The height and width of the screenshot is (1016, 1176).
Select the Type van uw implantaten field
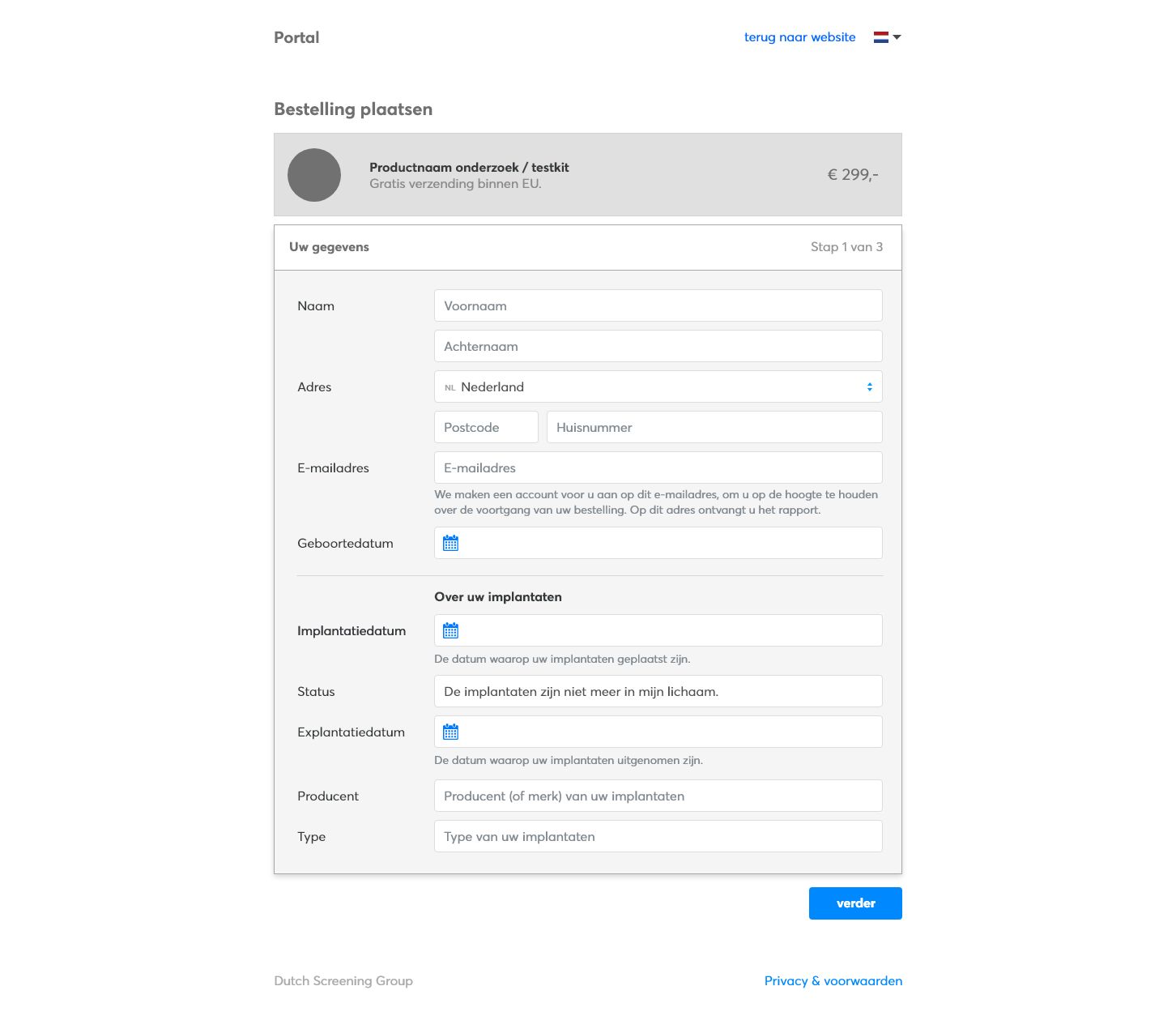tap(658, 836)
